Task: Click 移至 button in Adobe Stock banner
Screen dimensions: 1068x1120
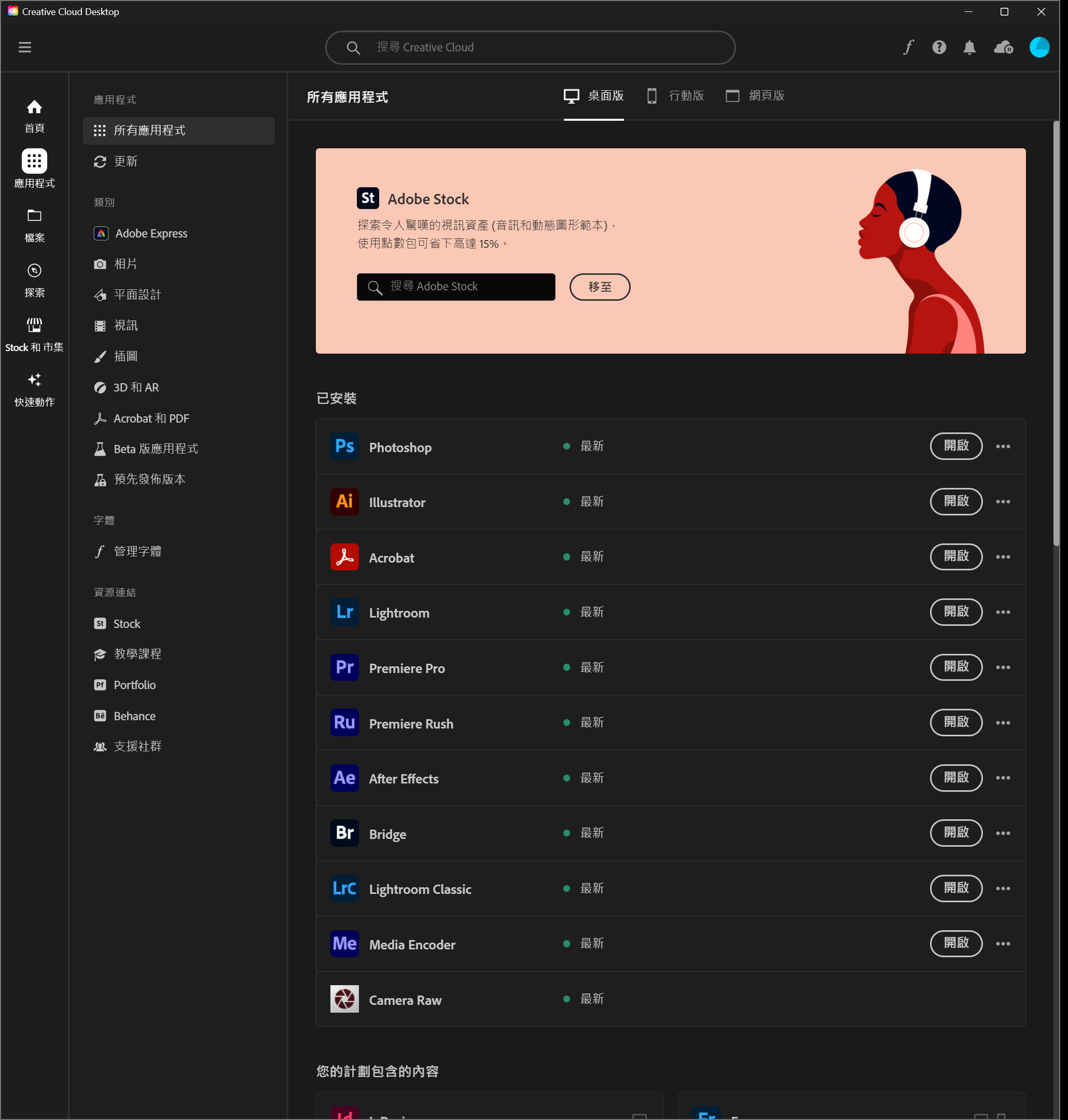Action: (x=600, y=287)
